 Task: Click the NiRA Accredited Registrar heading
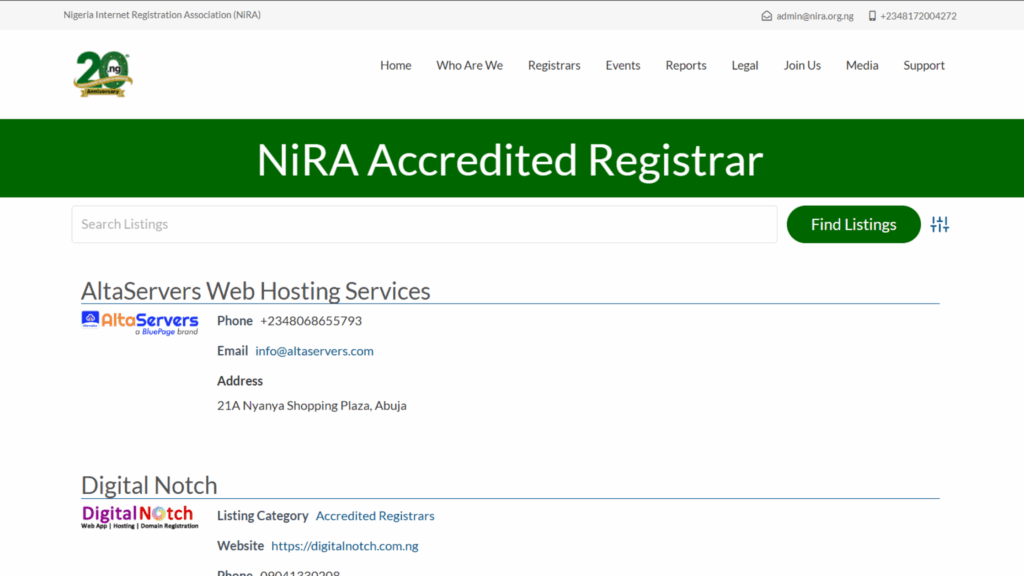pyautogui.click(x=510, y=159)
